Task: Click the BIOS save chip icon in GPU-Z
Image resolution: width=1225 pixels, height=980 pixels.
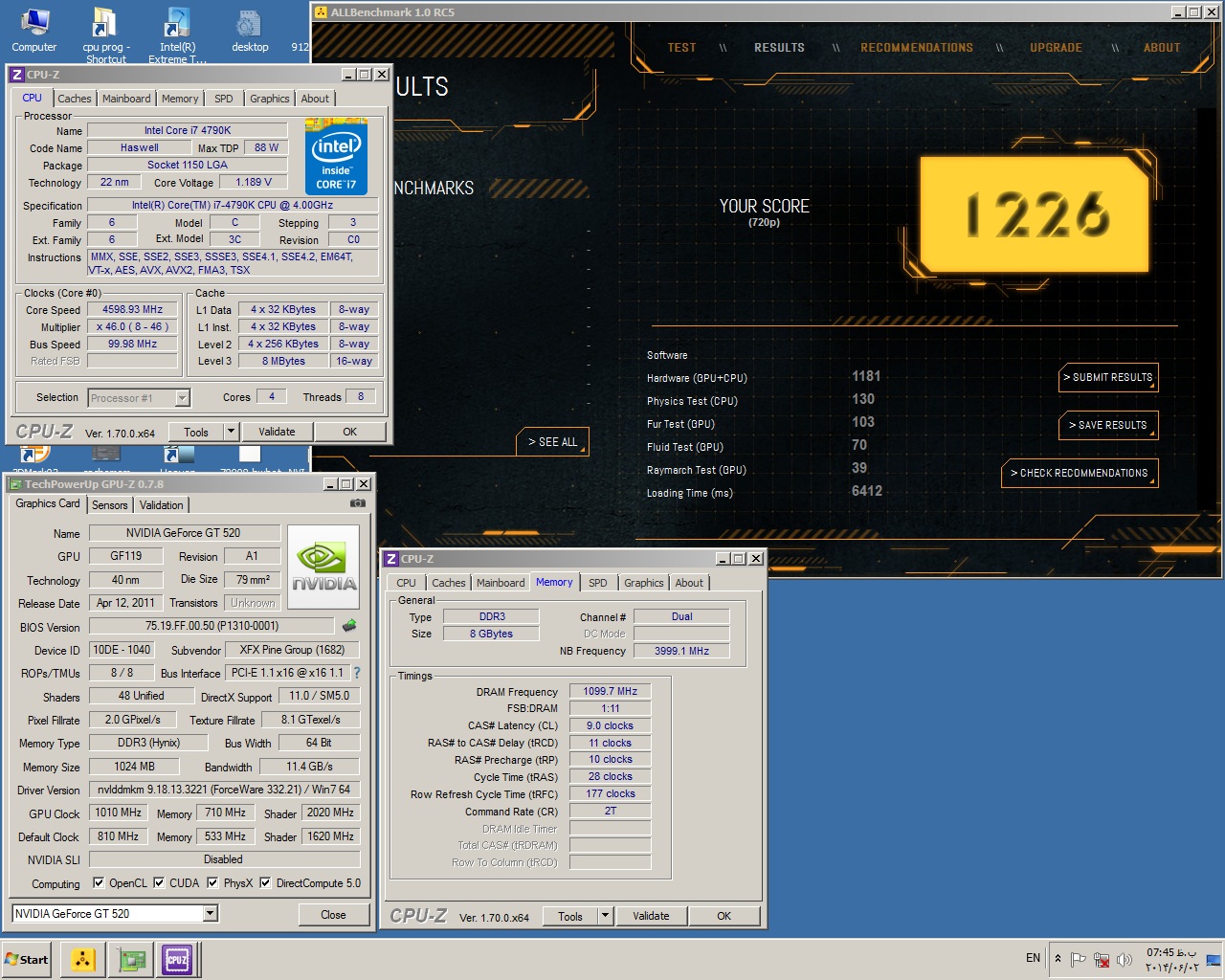Action: pos(349,625)
